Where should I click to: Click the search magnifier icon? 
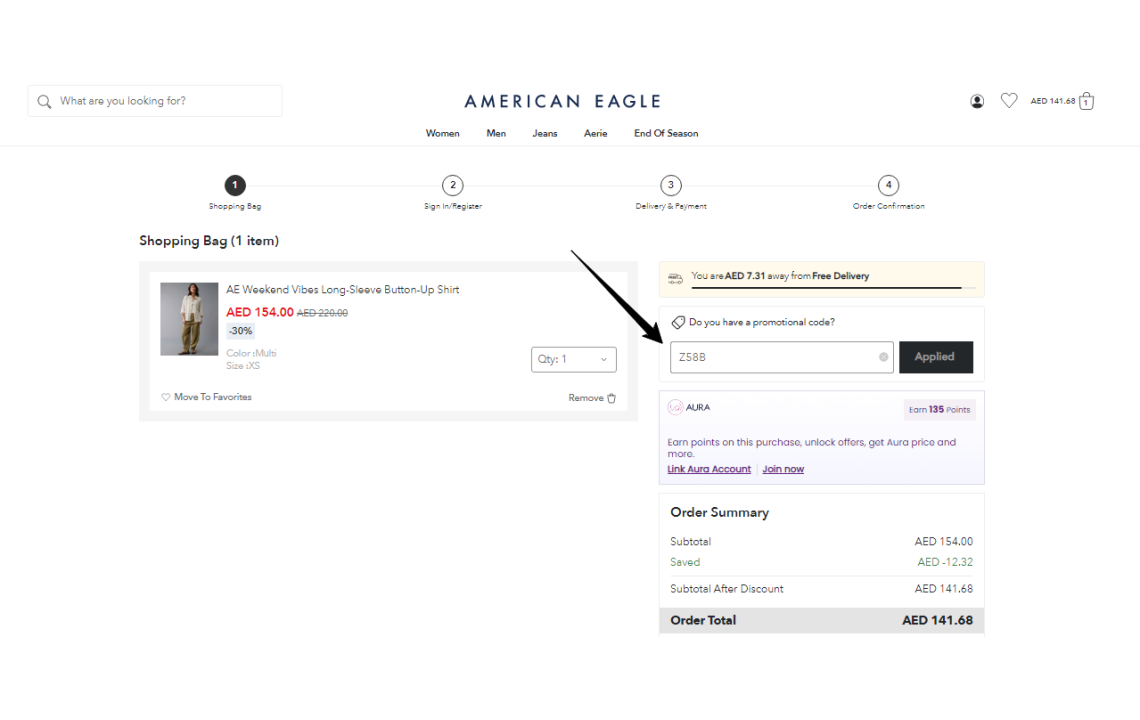[x=44, y=101]
